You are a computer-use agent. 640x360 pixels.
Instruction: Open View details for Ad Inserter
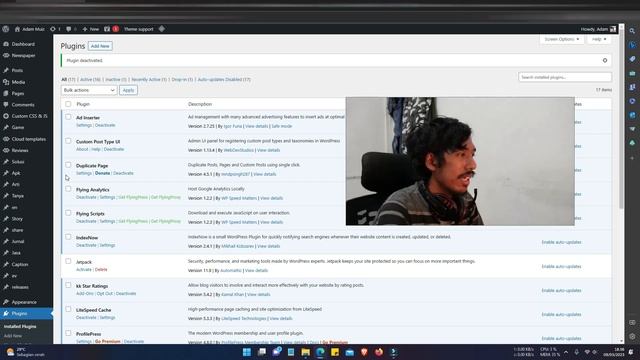(x=256, y=126)
